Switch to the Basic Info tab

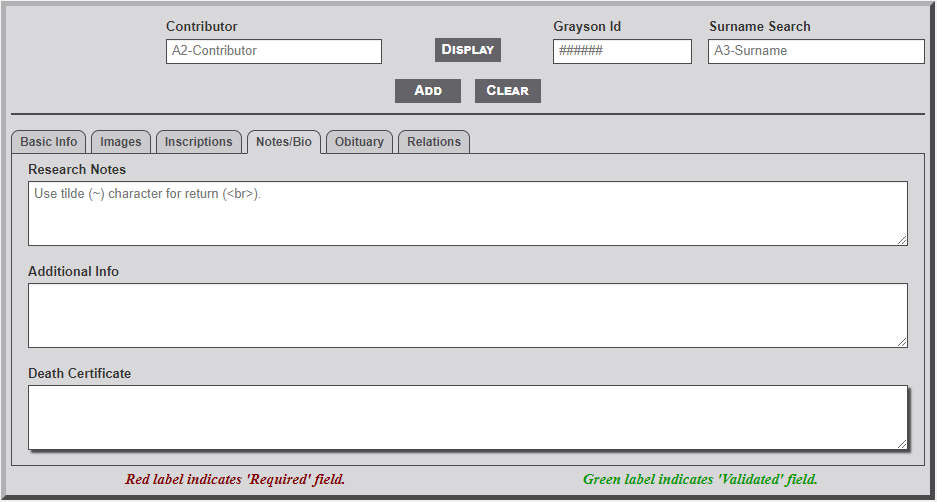[x=49, y=142]
